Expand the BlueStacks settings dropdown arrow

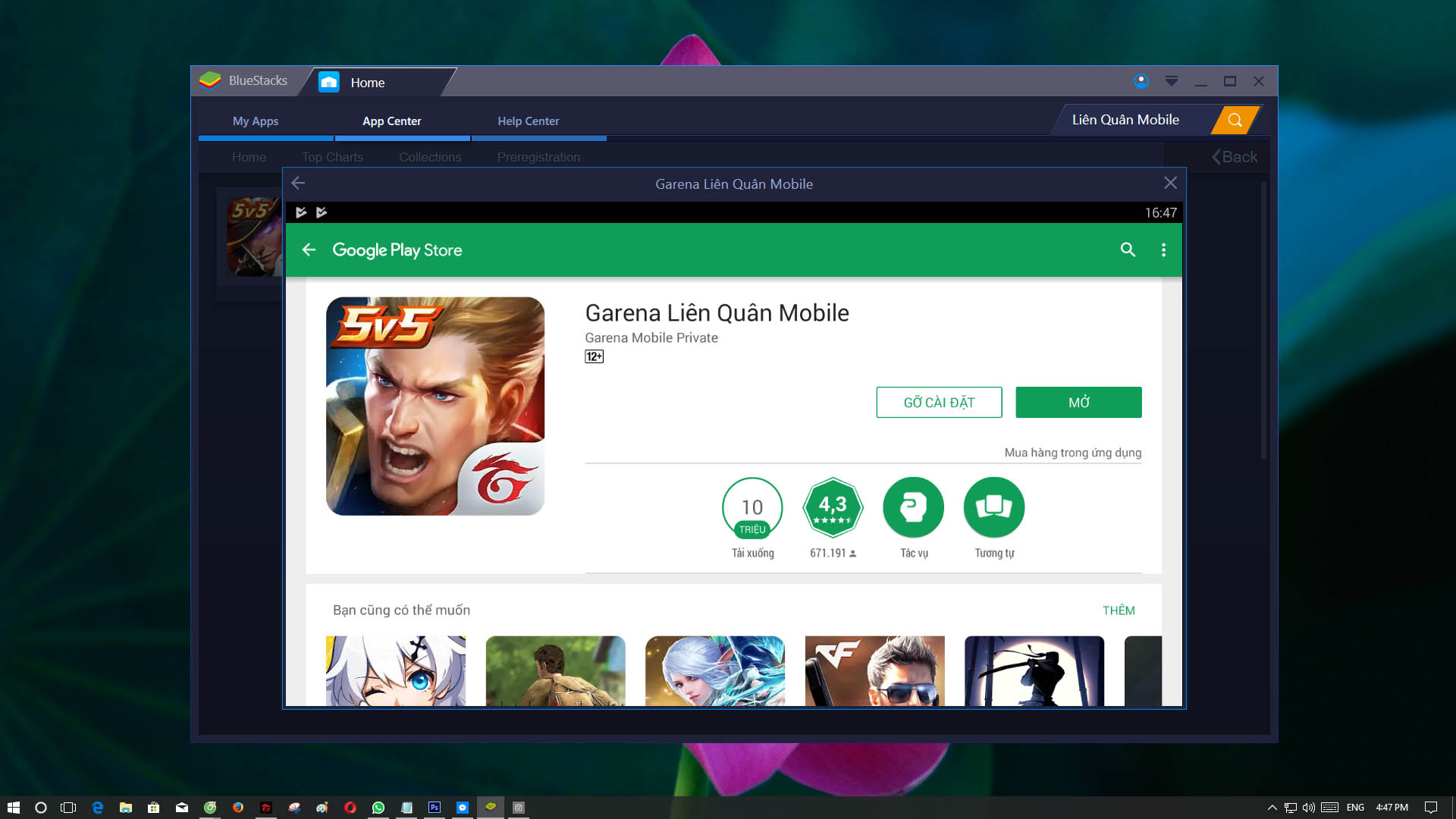pyautogui.click(x=1171, y=81)
